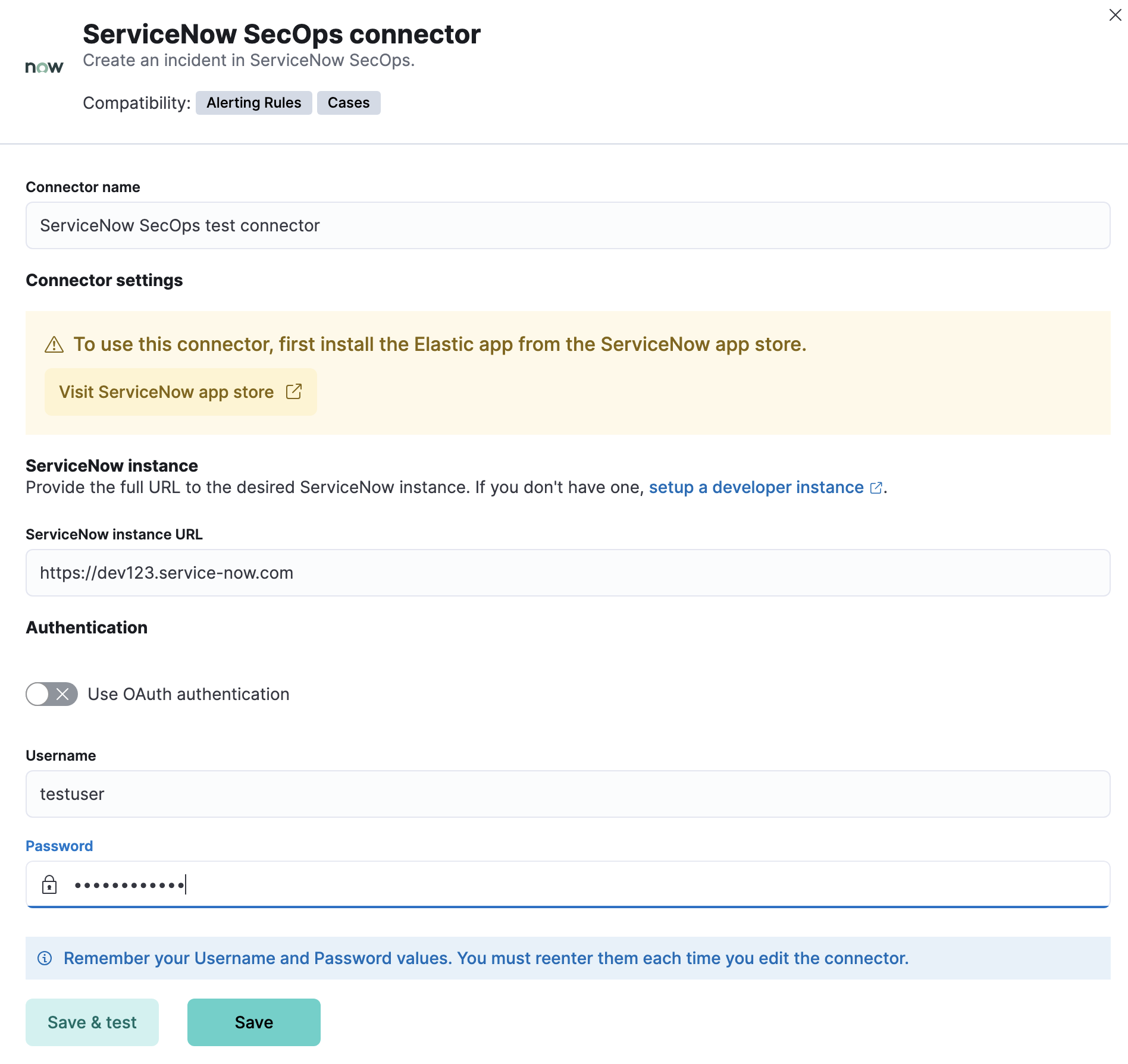Image resolution: width=1128 pixels, height=1064 pixels.
Task: Click the Save & test button
Action: point(92,1022)
